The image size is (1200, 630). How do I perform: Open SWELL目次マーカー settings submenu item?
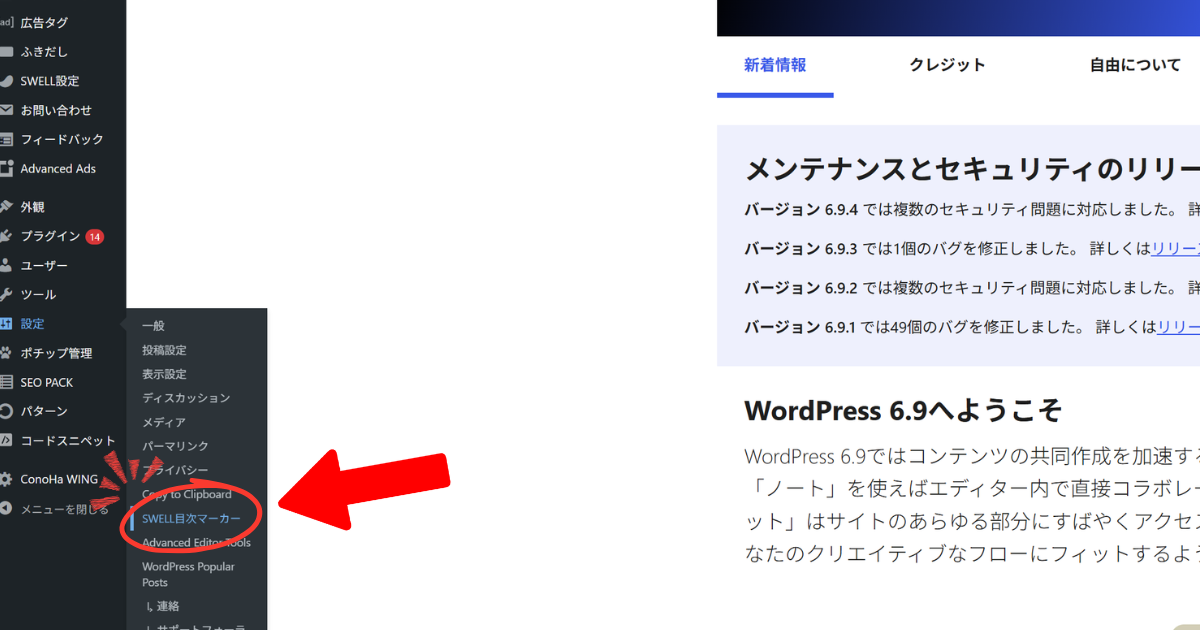click(191, 519)
